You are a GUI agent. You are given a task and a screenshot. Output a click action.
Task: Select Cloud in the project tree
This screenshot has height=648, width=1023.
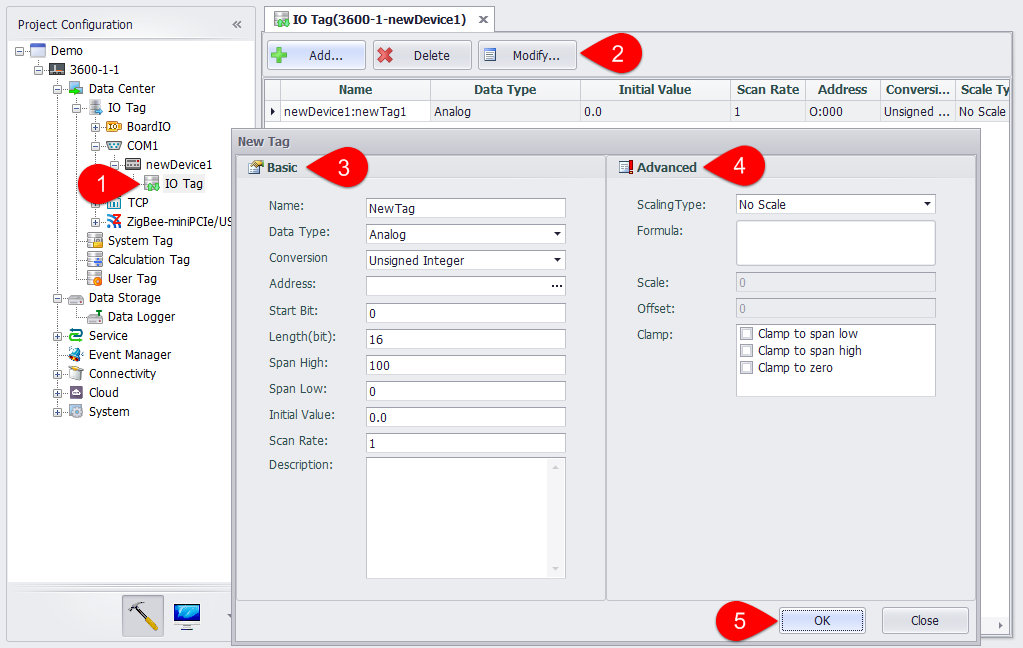pos(103,393)
